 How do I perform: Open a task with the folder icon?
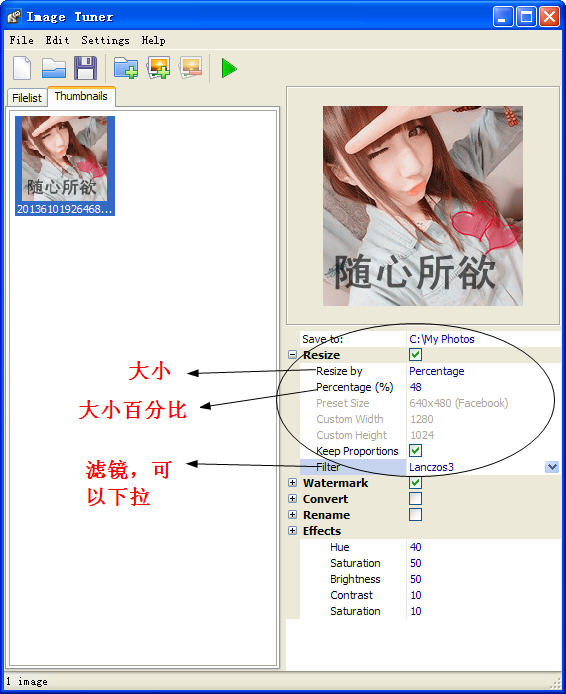[x=54, y=68]
